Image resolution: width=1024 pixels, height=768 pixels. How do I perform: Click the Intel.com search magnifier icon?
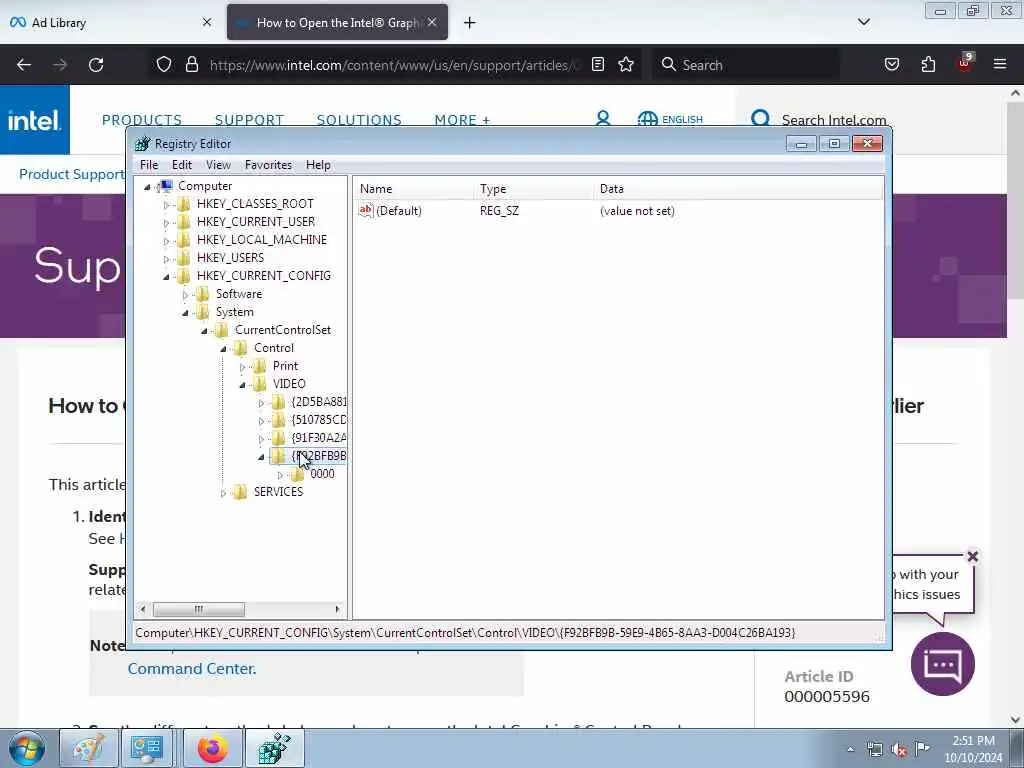point(760,119)
